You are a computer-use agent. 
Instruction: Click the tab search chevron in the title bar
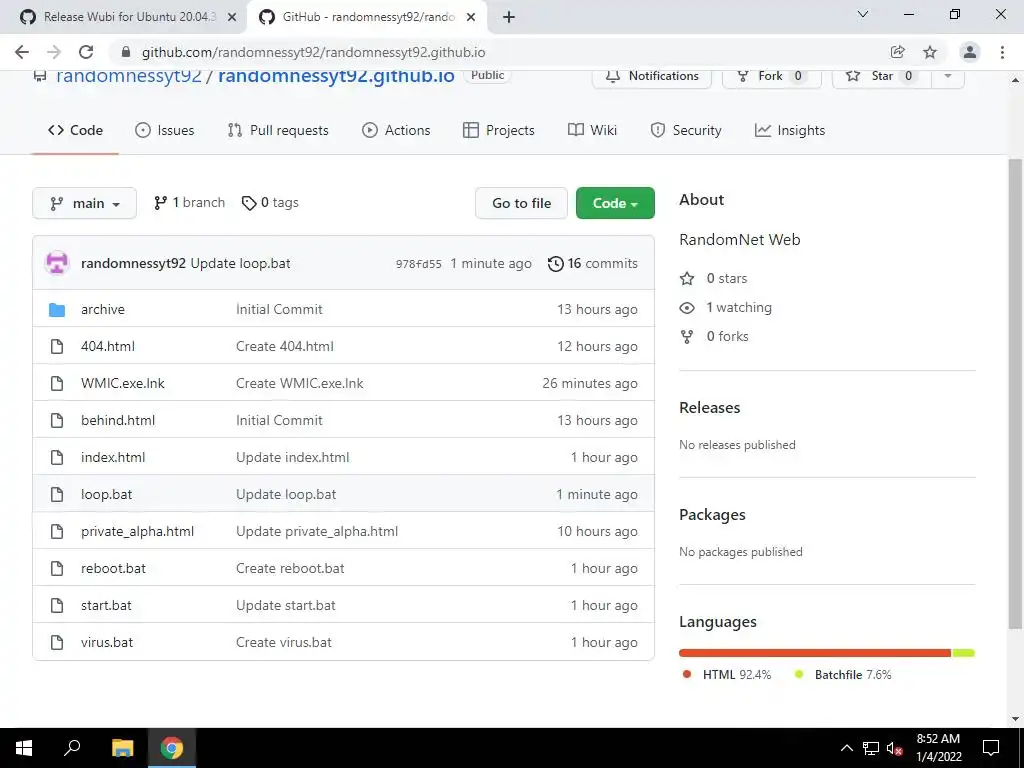(x=863, y=14)
